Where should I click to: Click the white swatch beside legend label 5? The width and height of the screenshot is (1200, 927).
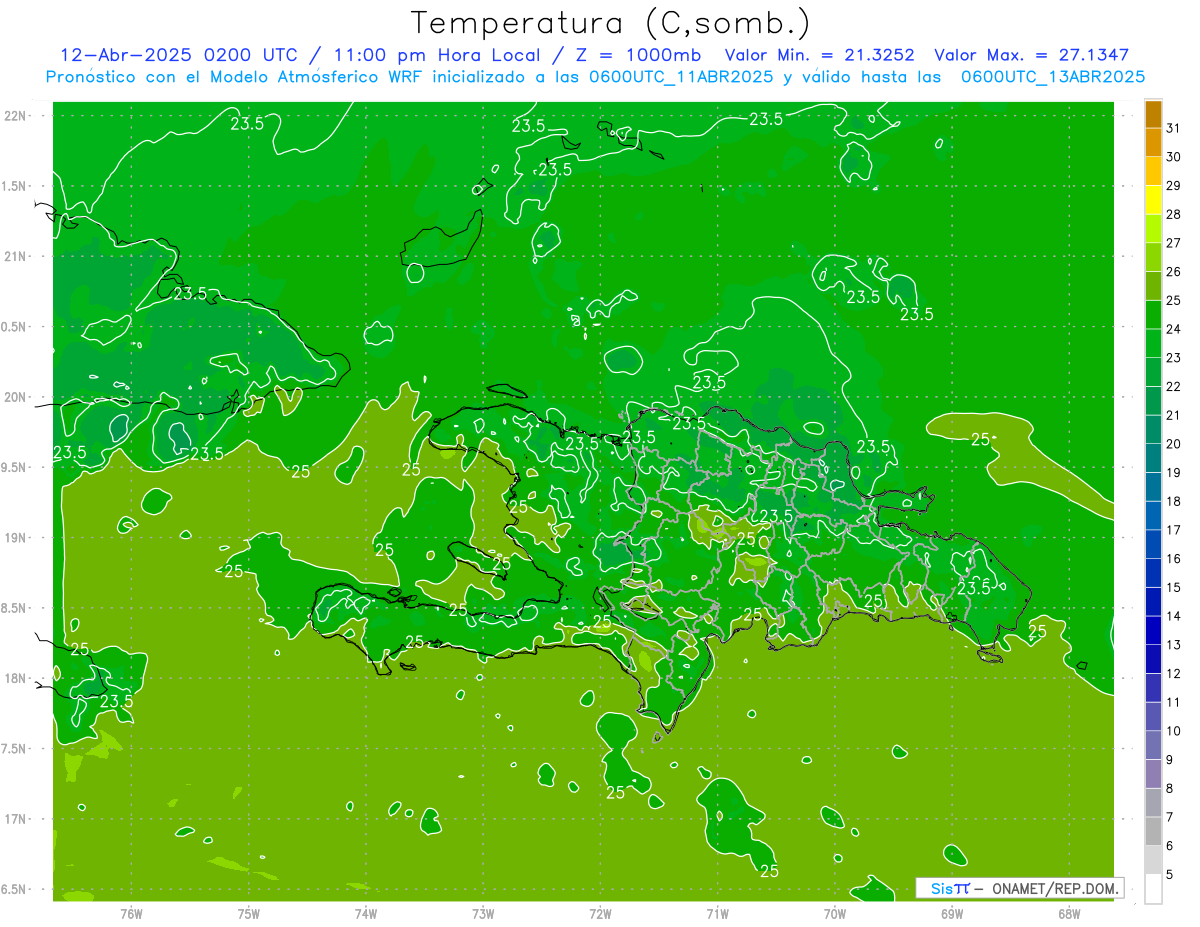click(x=1153, y=889)
